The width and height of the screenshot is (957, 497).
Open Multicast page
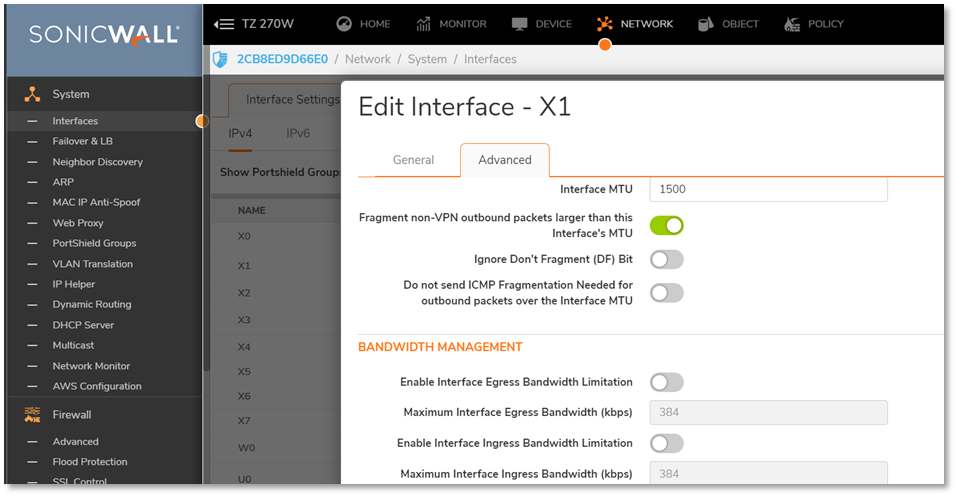[73, 345]
